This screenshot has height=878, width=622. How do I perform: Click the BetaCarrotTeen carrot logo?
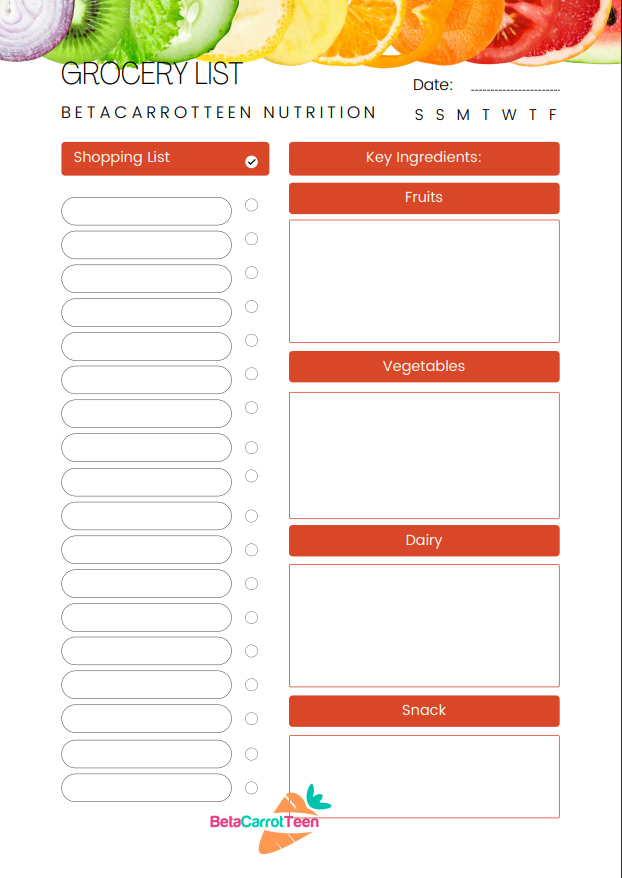tap(270, 819)
